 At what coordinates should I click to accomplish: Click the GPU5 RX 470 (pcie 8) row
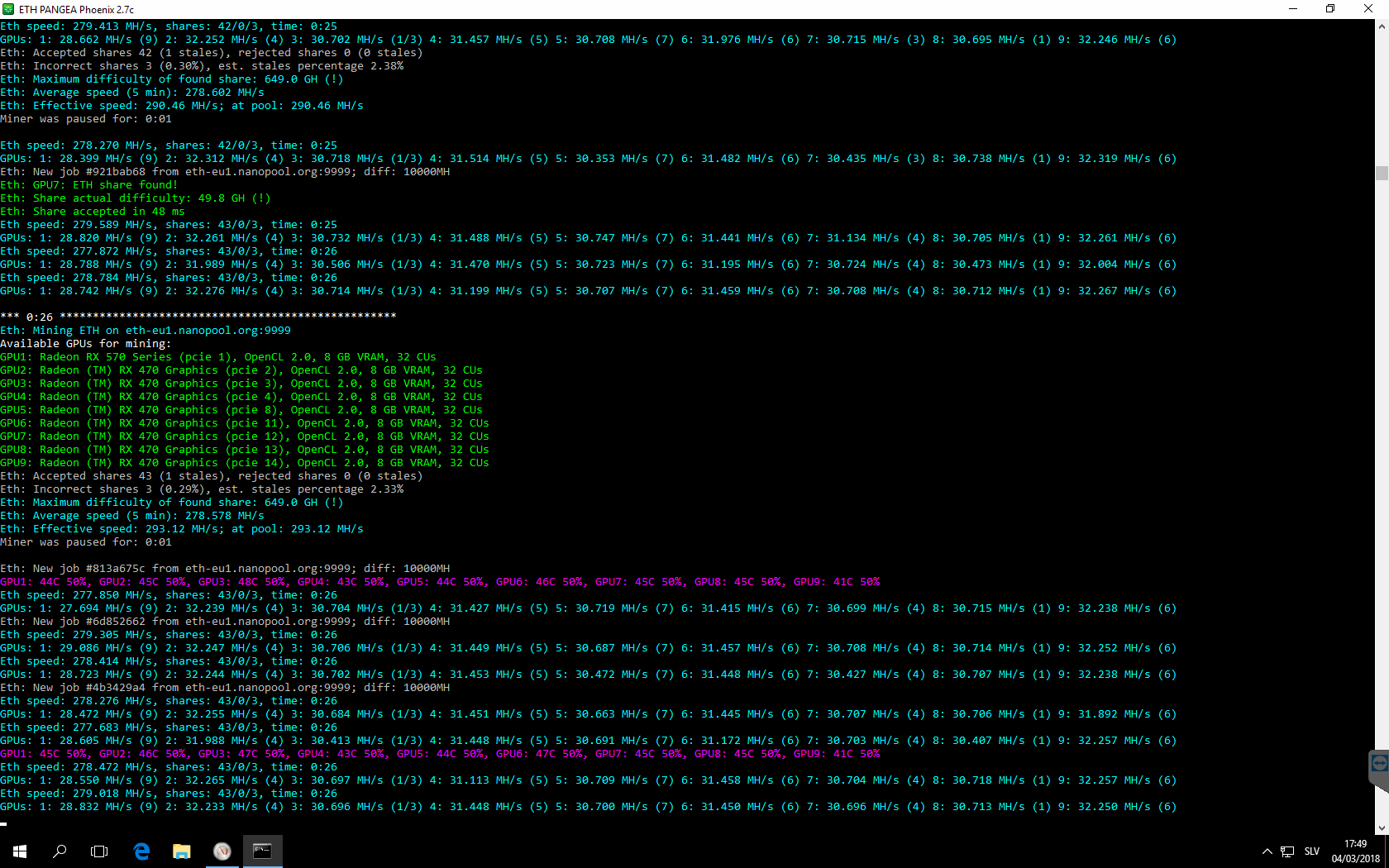241,410
